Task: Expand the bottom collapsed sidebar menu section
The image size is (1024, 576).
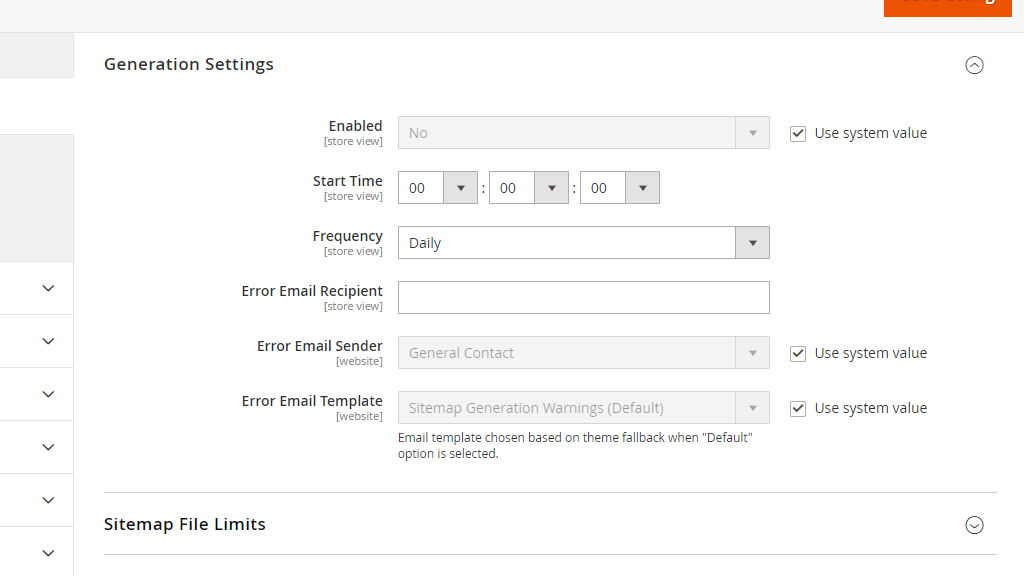Action: point(47,552)
